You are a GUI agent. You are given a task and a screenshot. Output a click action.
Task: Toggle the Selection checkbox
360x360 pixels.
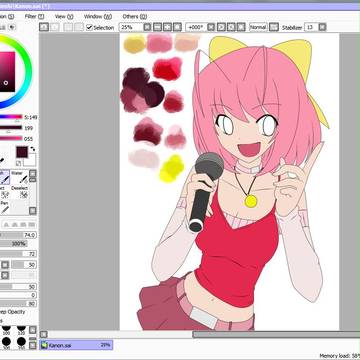pyautogui.click(x=89, y=27)
